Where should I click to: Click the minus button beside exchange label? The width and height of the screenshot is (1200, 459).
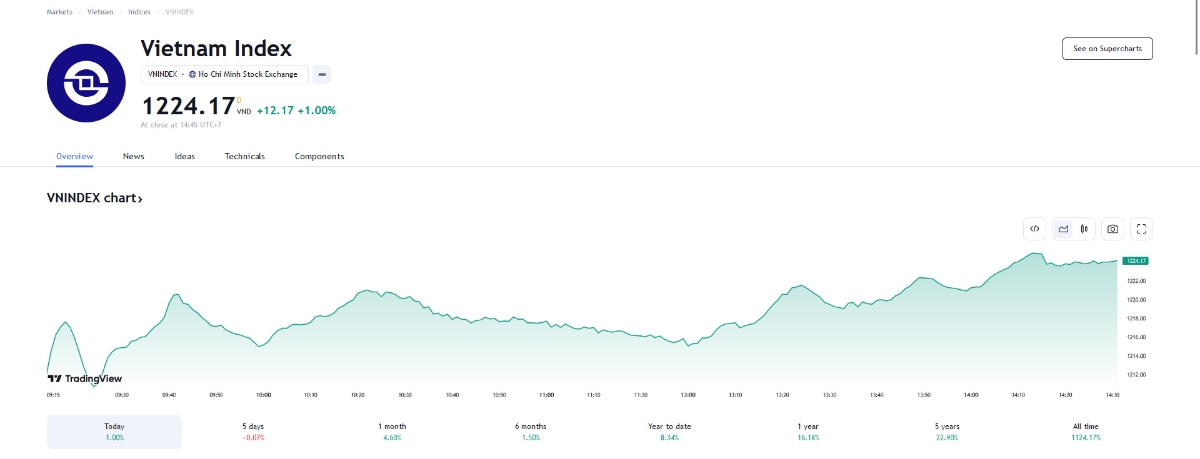(x=322, y=74)
